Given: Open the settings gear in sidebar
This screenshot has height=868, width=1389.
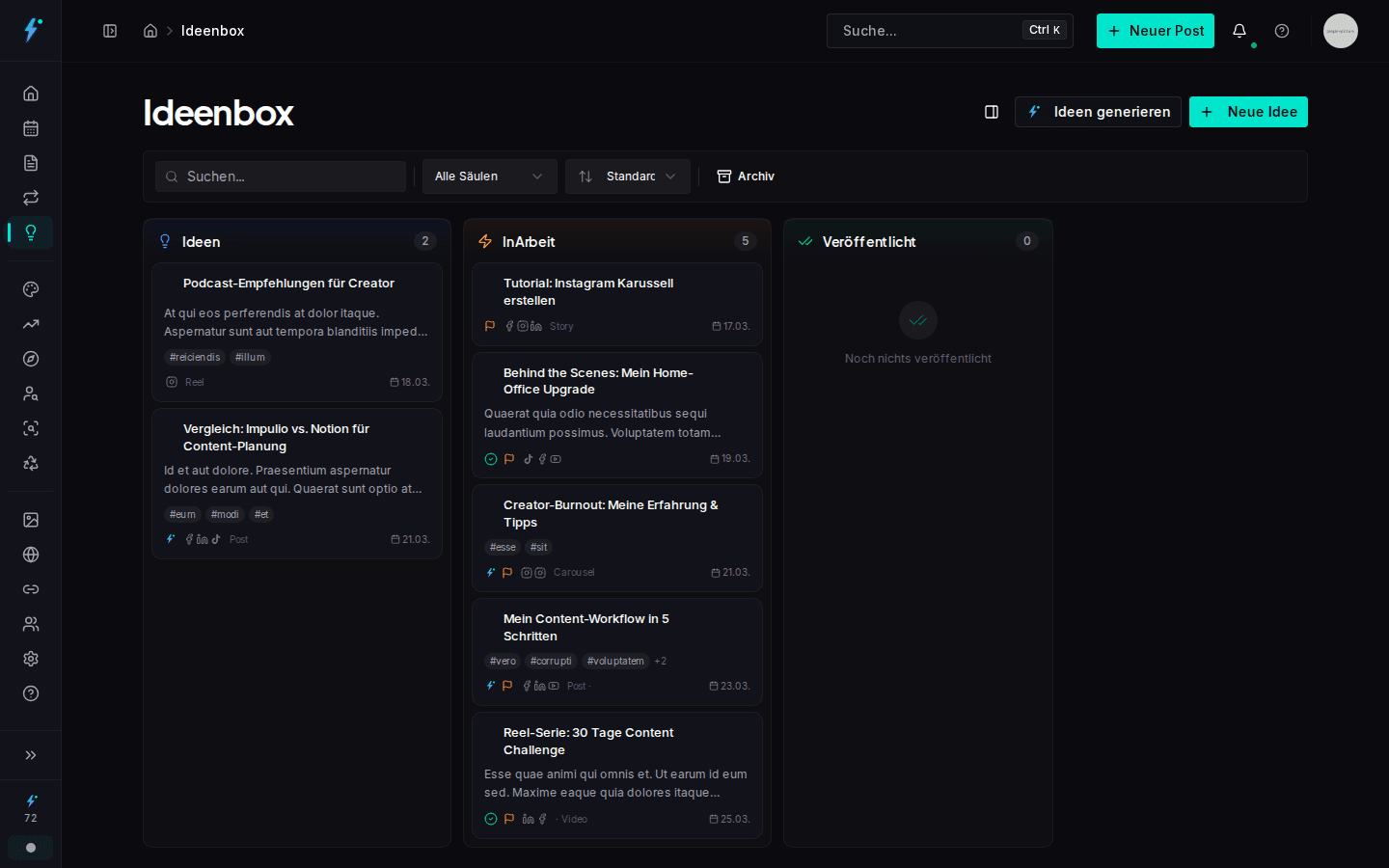Looking at the screenshot, I should 31,659.
